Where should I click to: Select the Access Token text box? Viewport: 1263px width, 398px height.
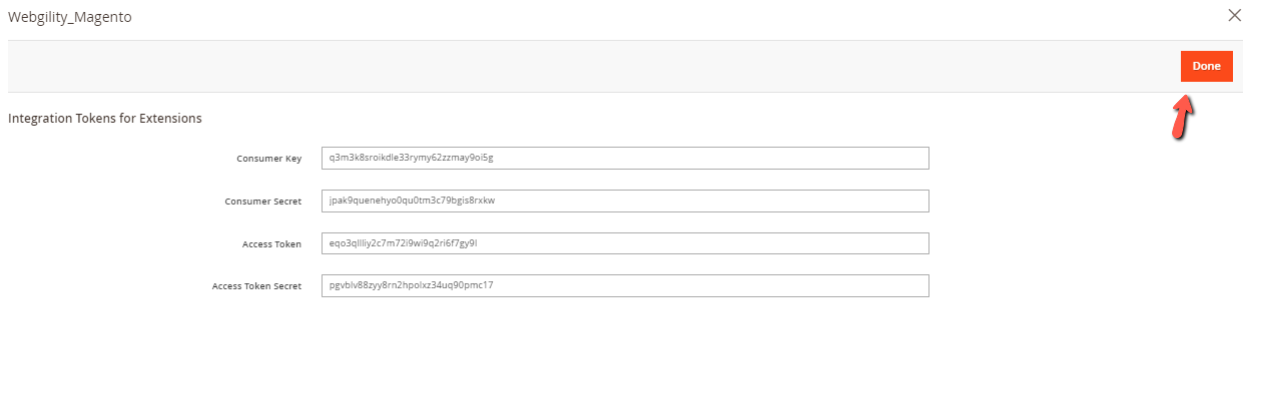(625, 243)
